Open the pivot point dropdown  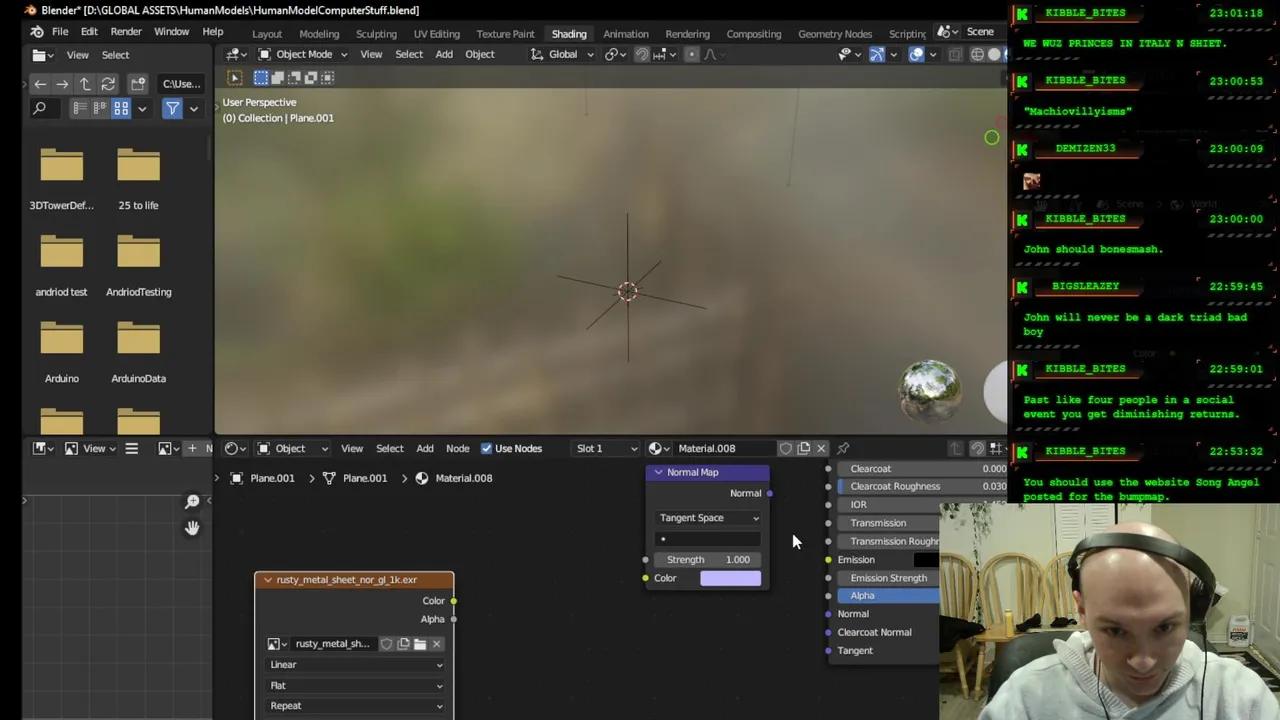click(x=614, y=54)
